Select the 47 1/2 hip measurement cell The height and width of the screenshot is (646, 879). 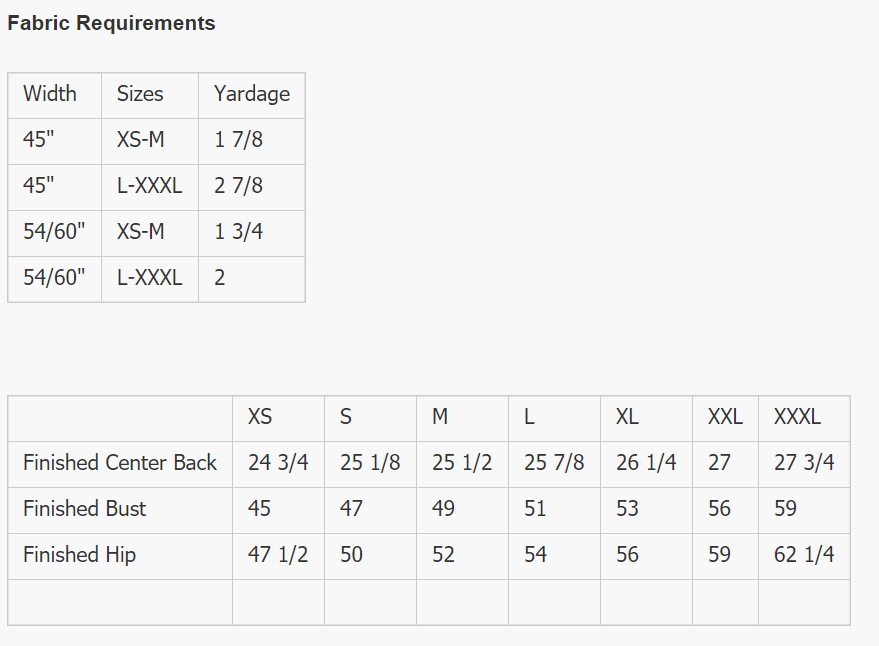(279, 556)
